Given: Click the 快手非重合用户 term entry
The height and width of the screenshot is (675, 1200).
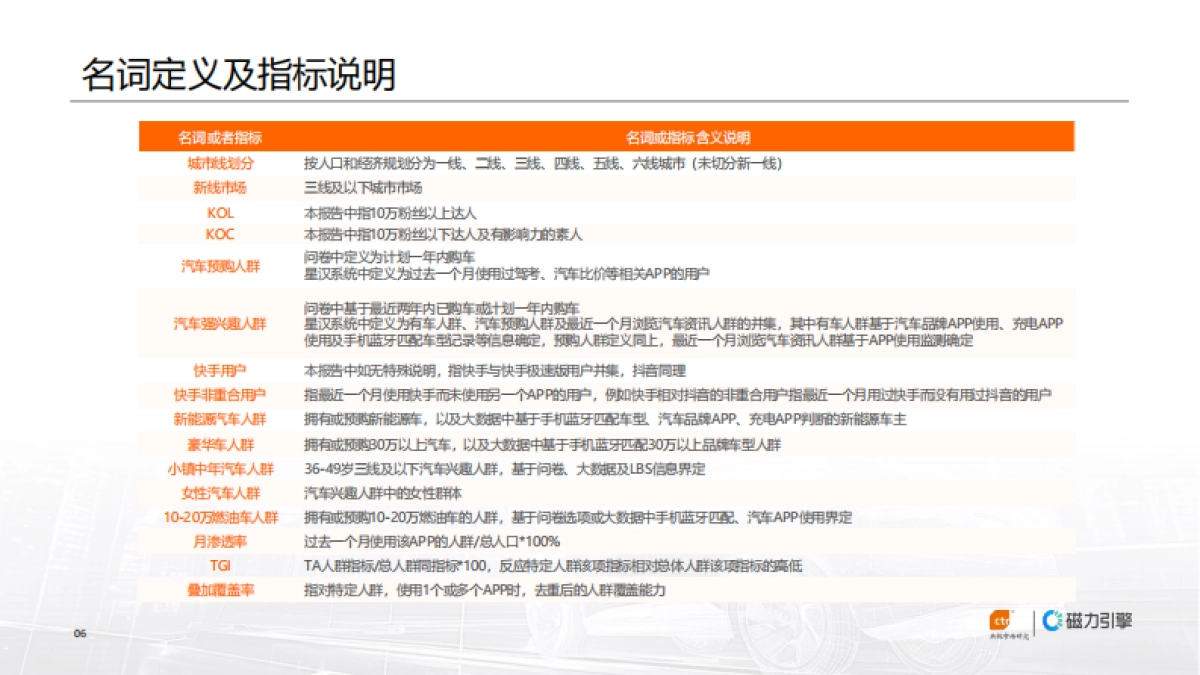Looking at the screenshot, I should (x=221, y=395).
